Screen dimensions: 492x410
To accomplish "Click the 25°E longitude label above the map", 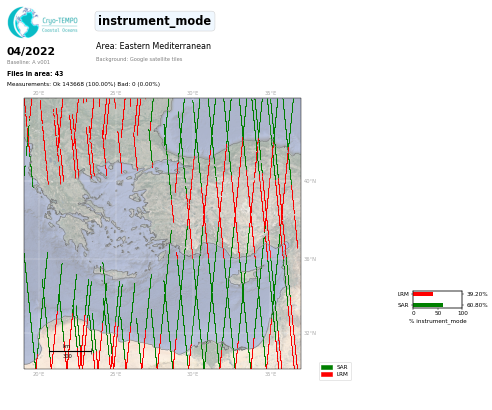I will pos(115,93).
